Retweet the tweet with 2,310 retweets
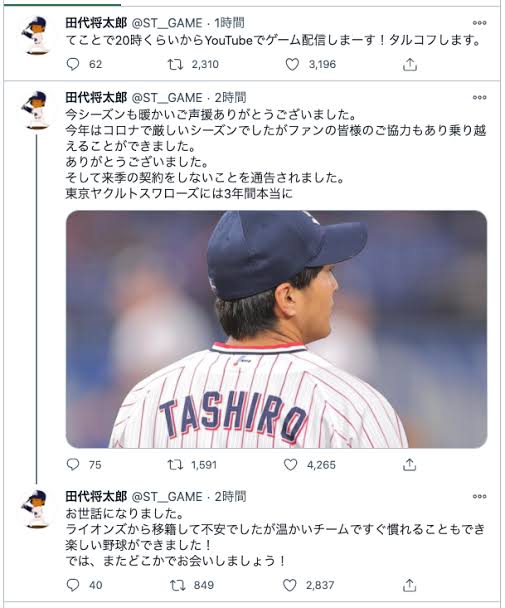 pos(175,64)
